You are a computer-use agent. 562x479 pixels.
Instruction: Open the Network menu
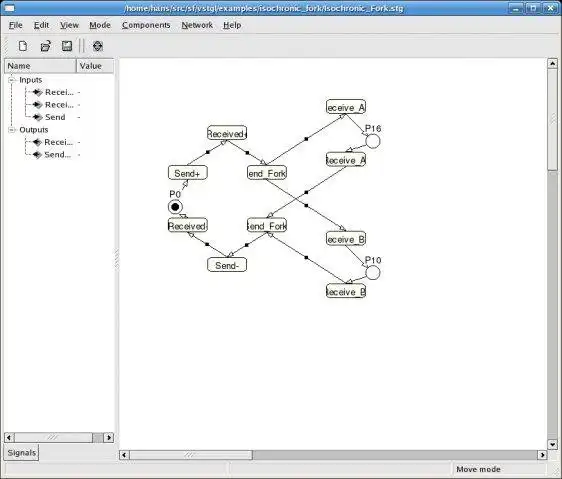197,25
